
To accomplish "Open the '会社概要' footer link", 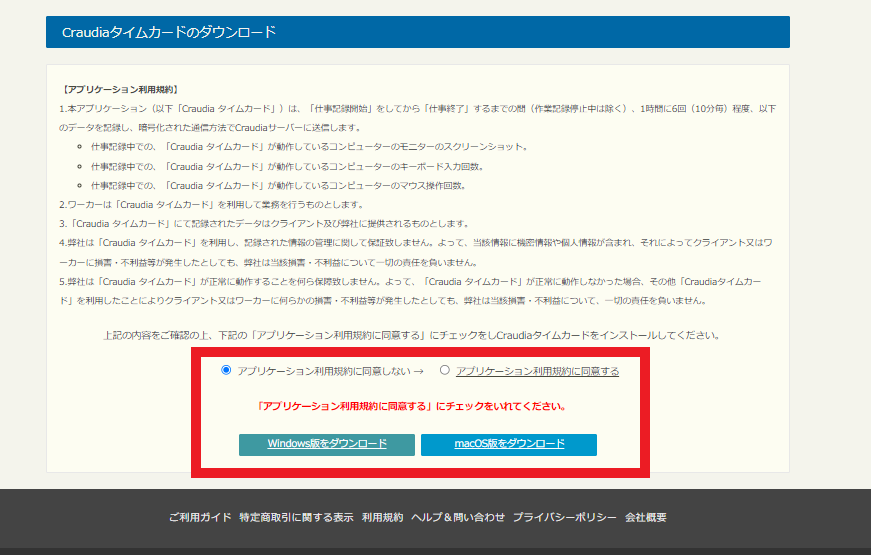I will tap(645, 517).
